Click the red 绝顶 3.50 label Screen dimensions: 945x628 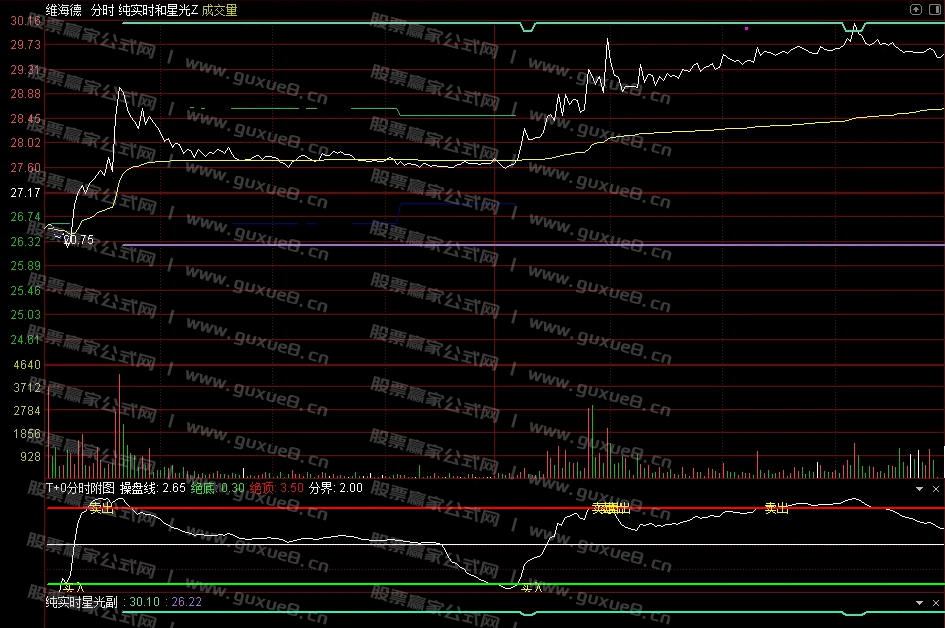tap(277, 488)
